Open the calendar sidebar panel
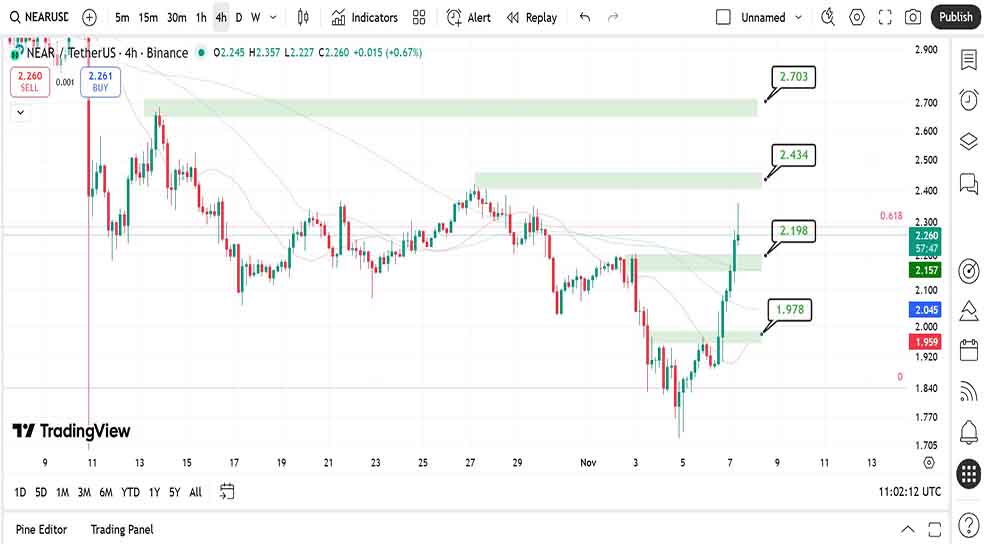This screenshot has height=544, width=984. 968,350
